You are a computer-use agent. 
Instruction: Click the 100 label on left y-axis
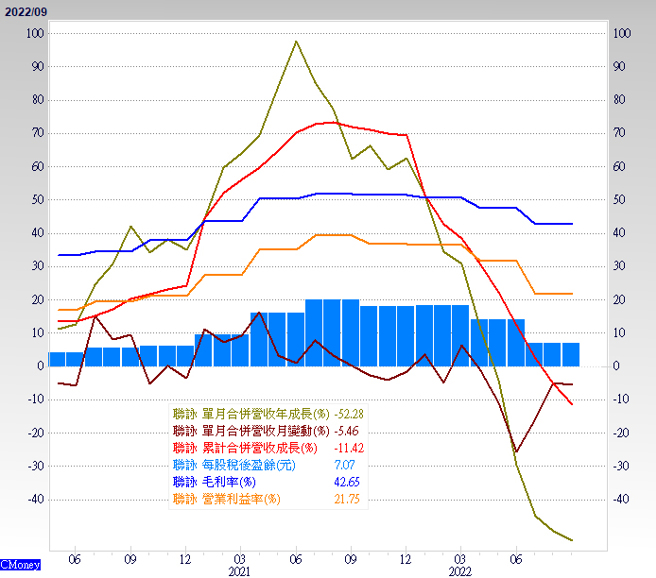coord(35,33)
